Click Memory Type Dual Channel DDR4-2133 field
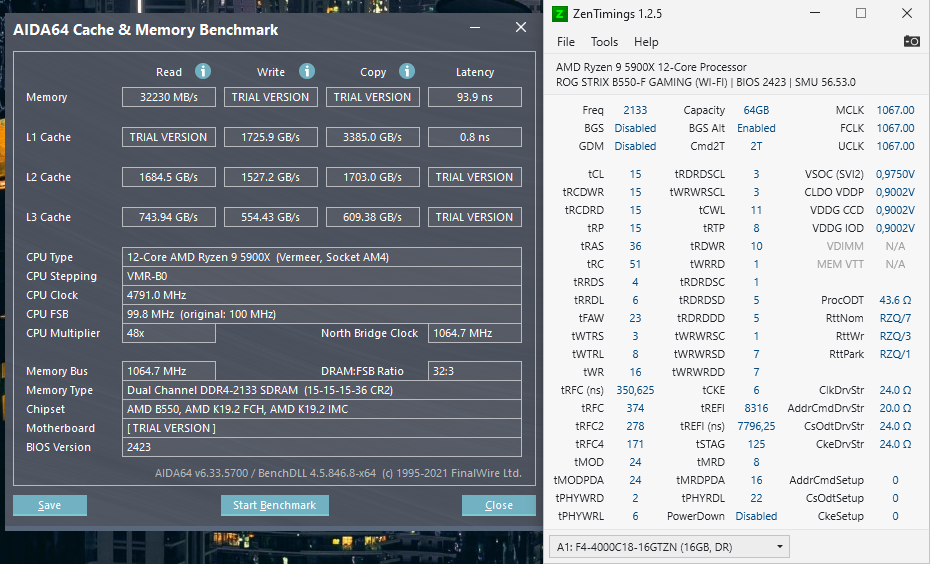 322,390
